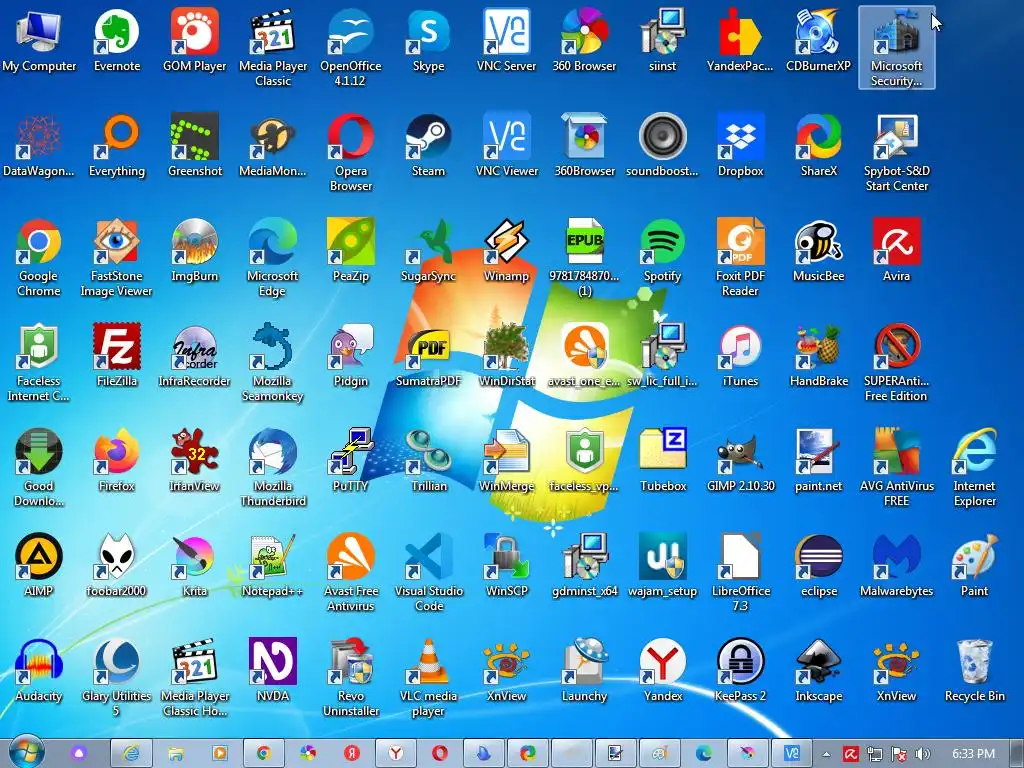Launch VNC Server shortcut

tap(506, 40)
